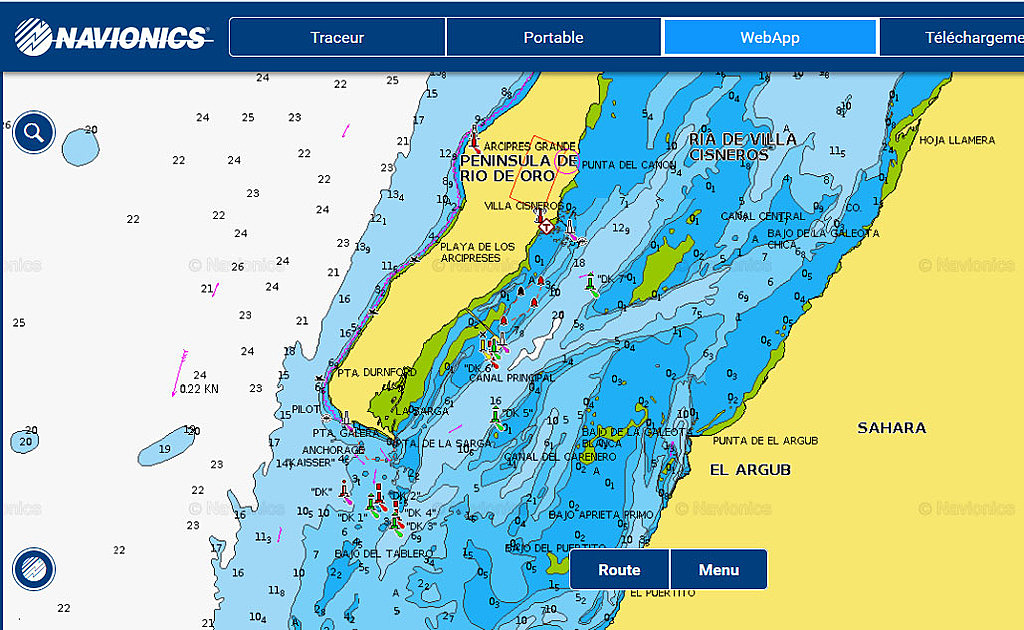This screenshot has height=630, width=1024.
Task: Switch to the Portable tab
Action: pyautogui.click(x=553, y=37)
